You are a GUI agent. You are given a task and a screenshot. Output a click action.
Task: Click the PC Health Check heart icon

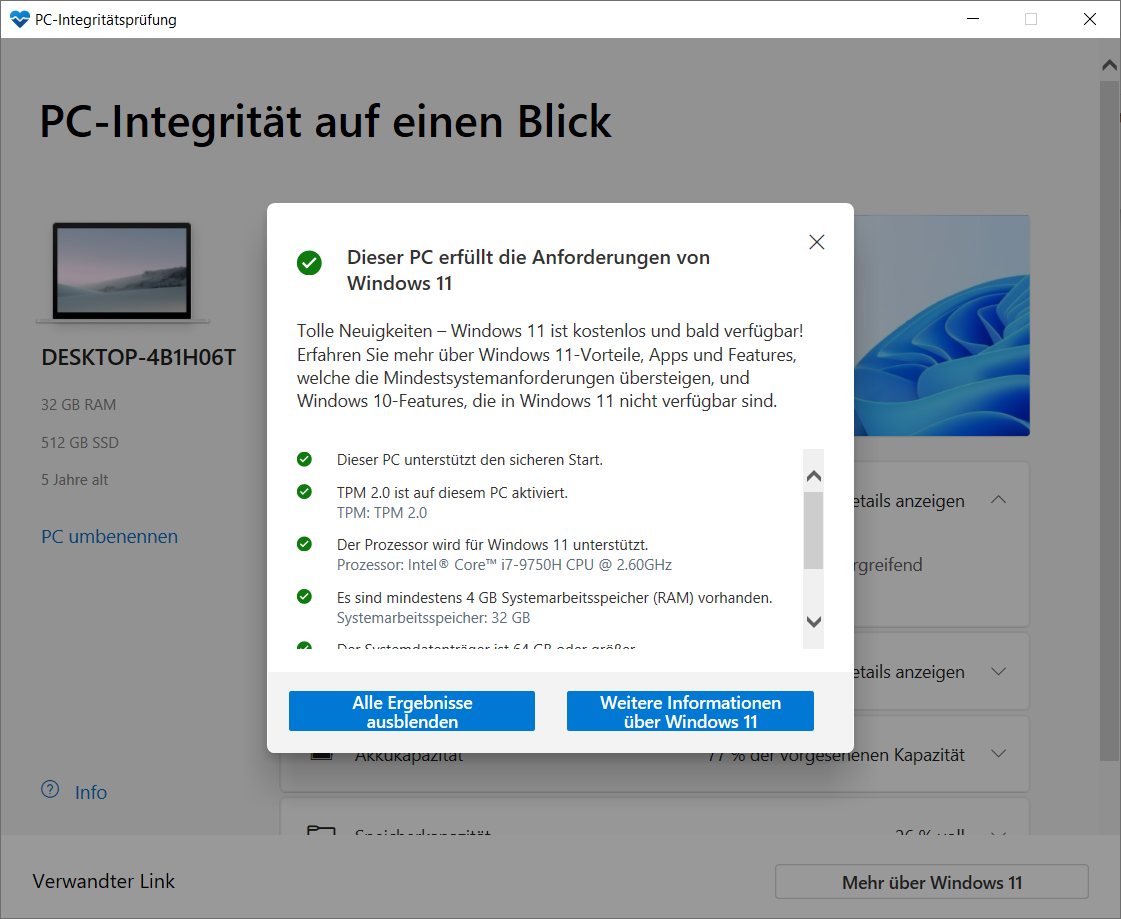click(20, 19)
